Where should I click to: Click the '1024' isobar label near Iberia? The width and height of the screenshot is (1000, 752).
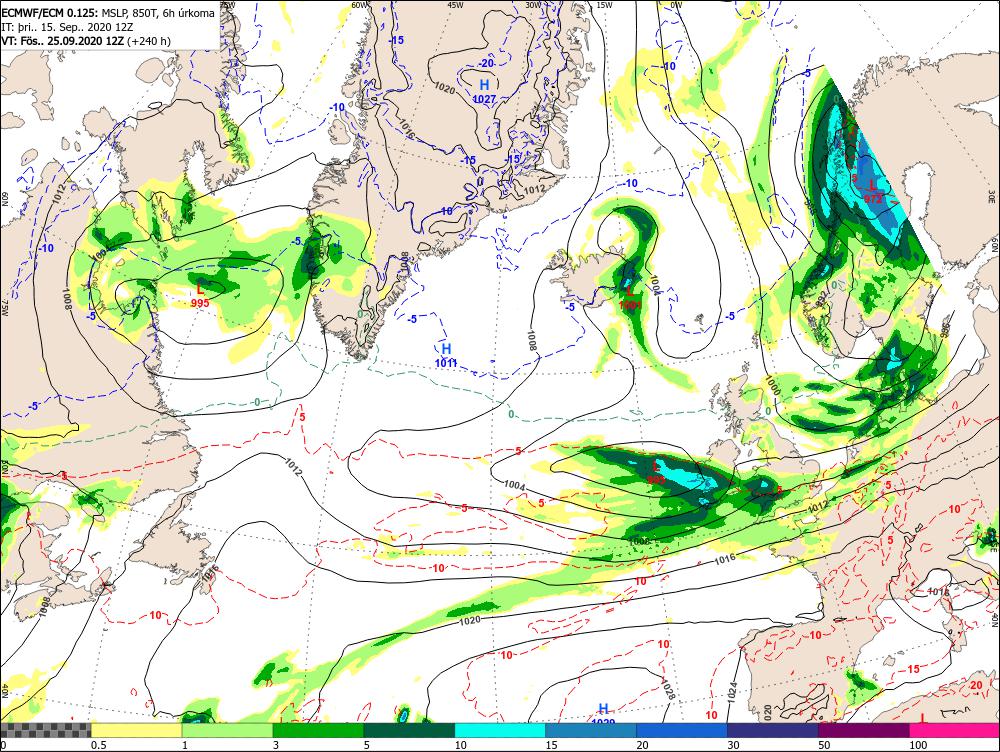point(732,691)
